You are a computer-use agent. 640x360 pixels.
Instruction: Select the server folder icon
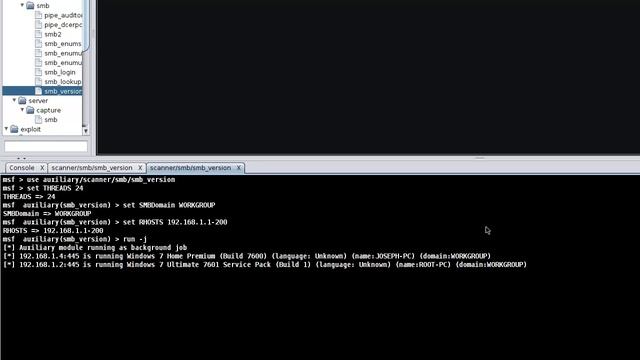coord(22,100)
